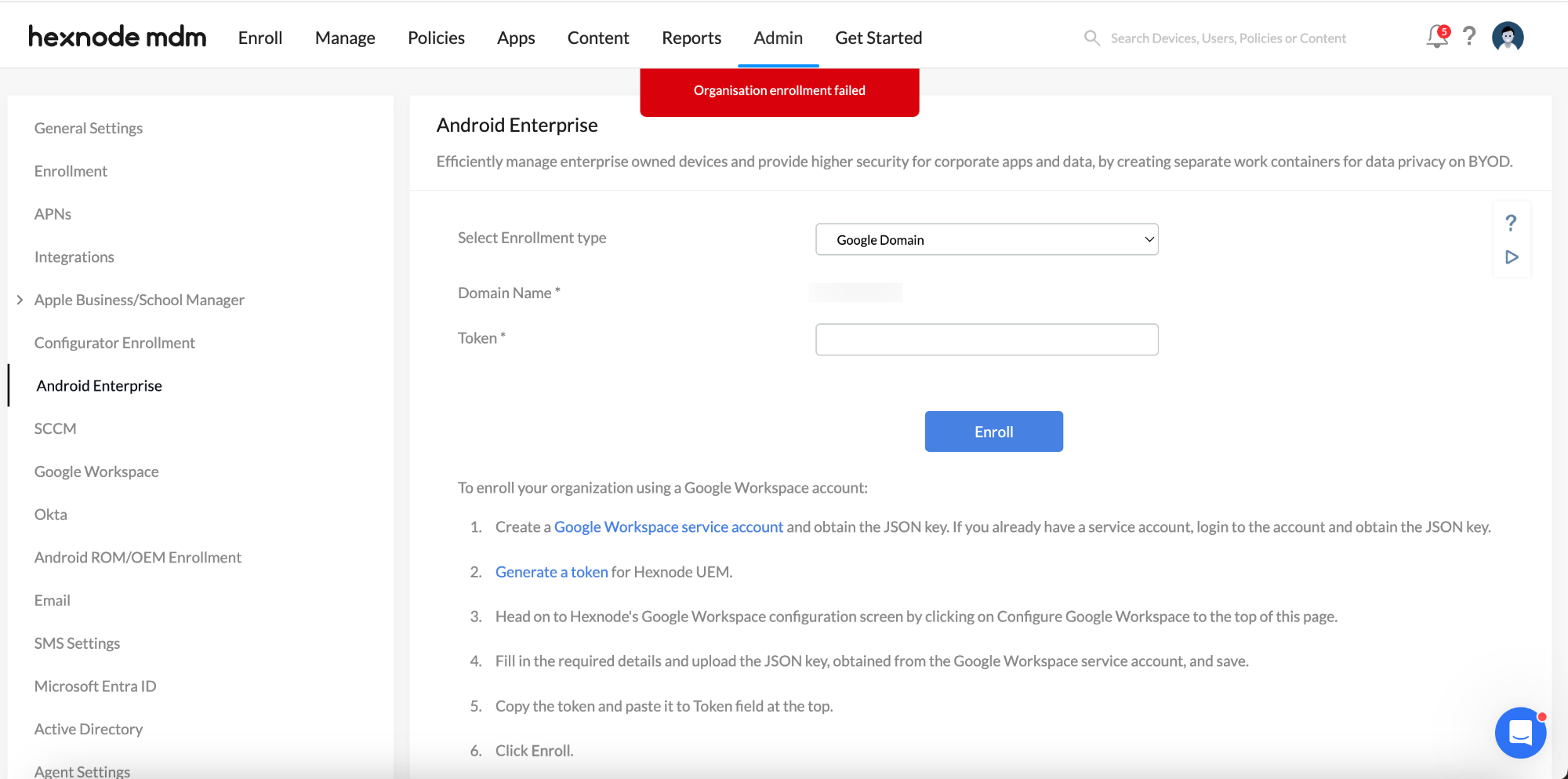This screenshot has height=779, width=1568.
Task: Click the help icon beside the enrollment form
Action: pyautogui.click(x=1512, y=223)
